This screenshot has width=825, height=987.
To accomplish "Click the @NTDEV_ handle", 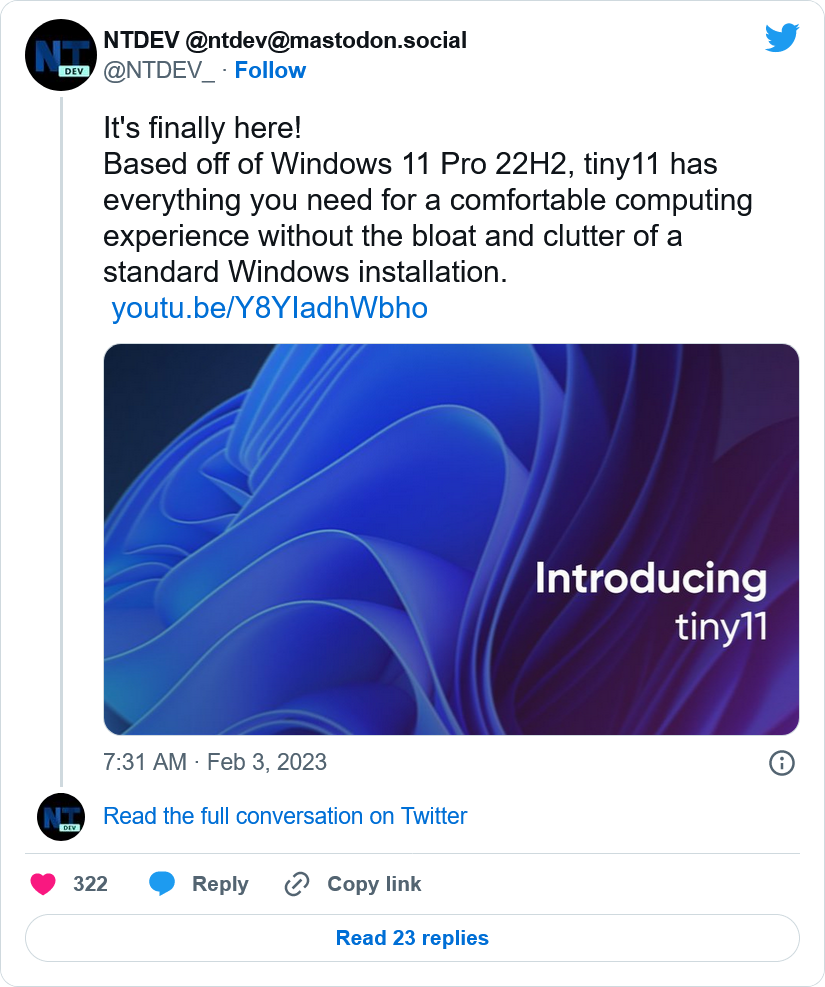I will pos(159,70).
